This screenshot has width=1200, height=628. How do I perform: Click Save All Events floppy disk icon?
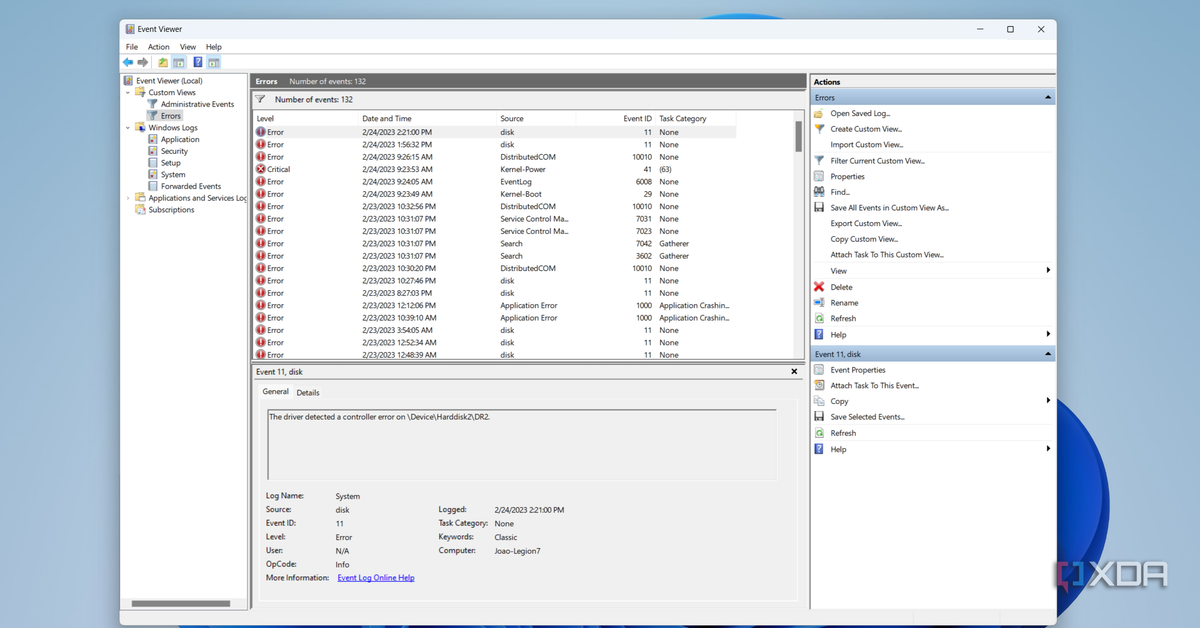pyautogui.click(x=819, y=208)
